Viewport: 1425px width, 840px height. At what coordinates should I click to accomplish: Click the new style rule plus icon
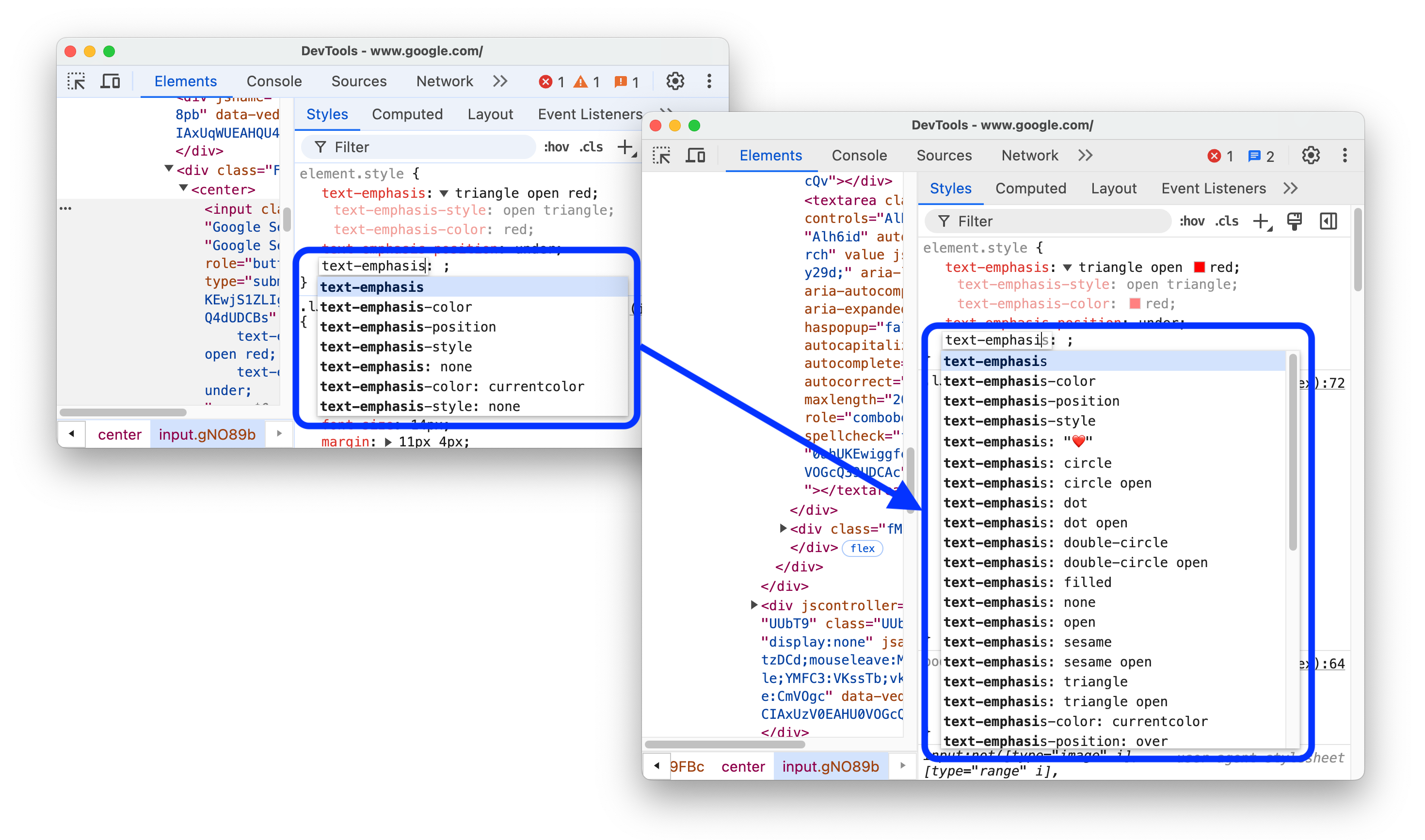click(1262, 220)
